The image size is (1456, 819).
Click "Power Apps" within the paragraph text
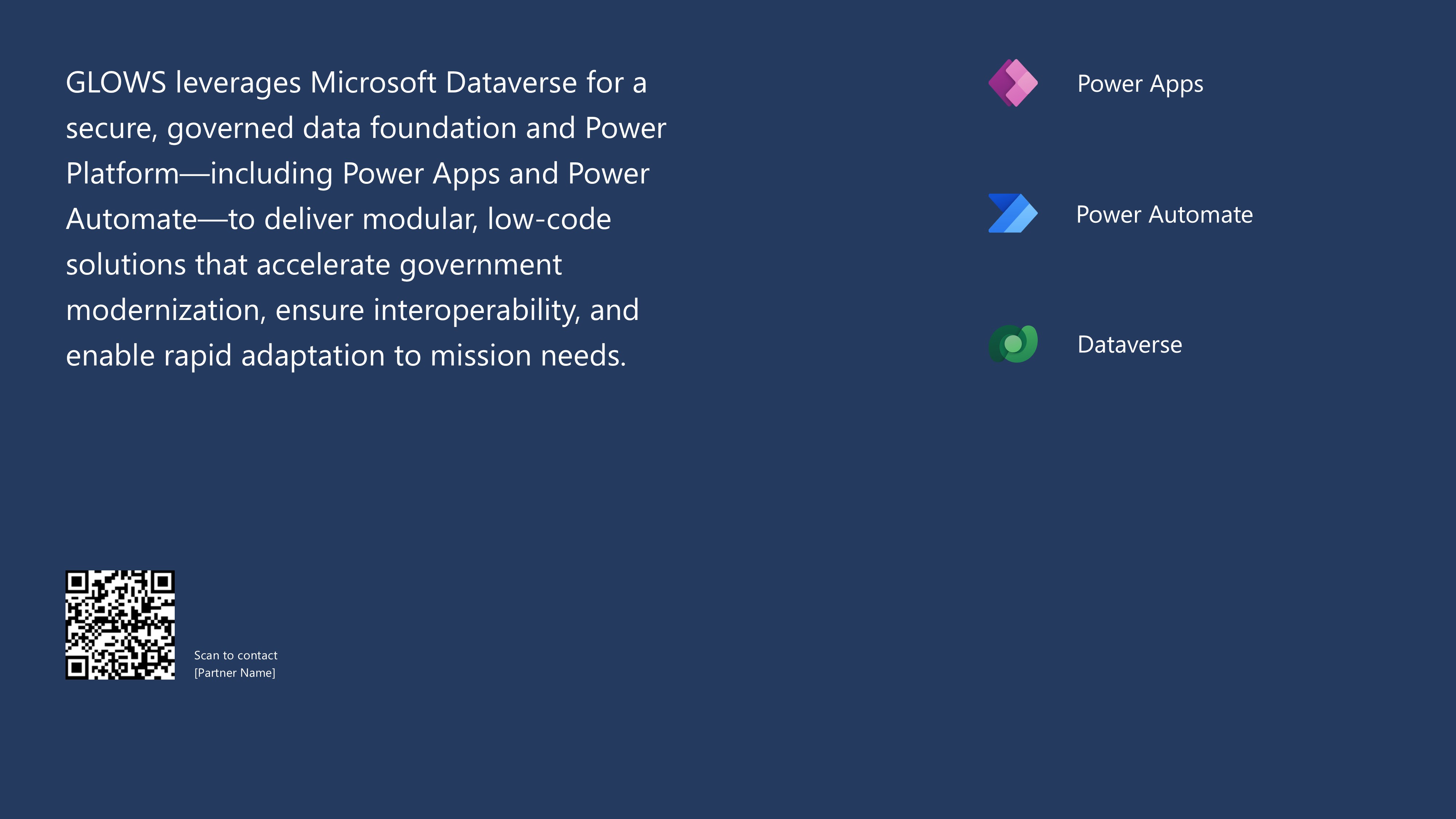tap(421, 174)
